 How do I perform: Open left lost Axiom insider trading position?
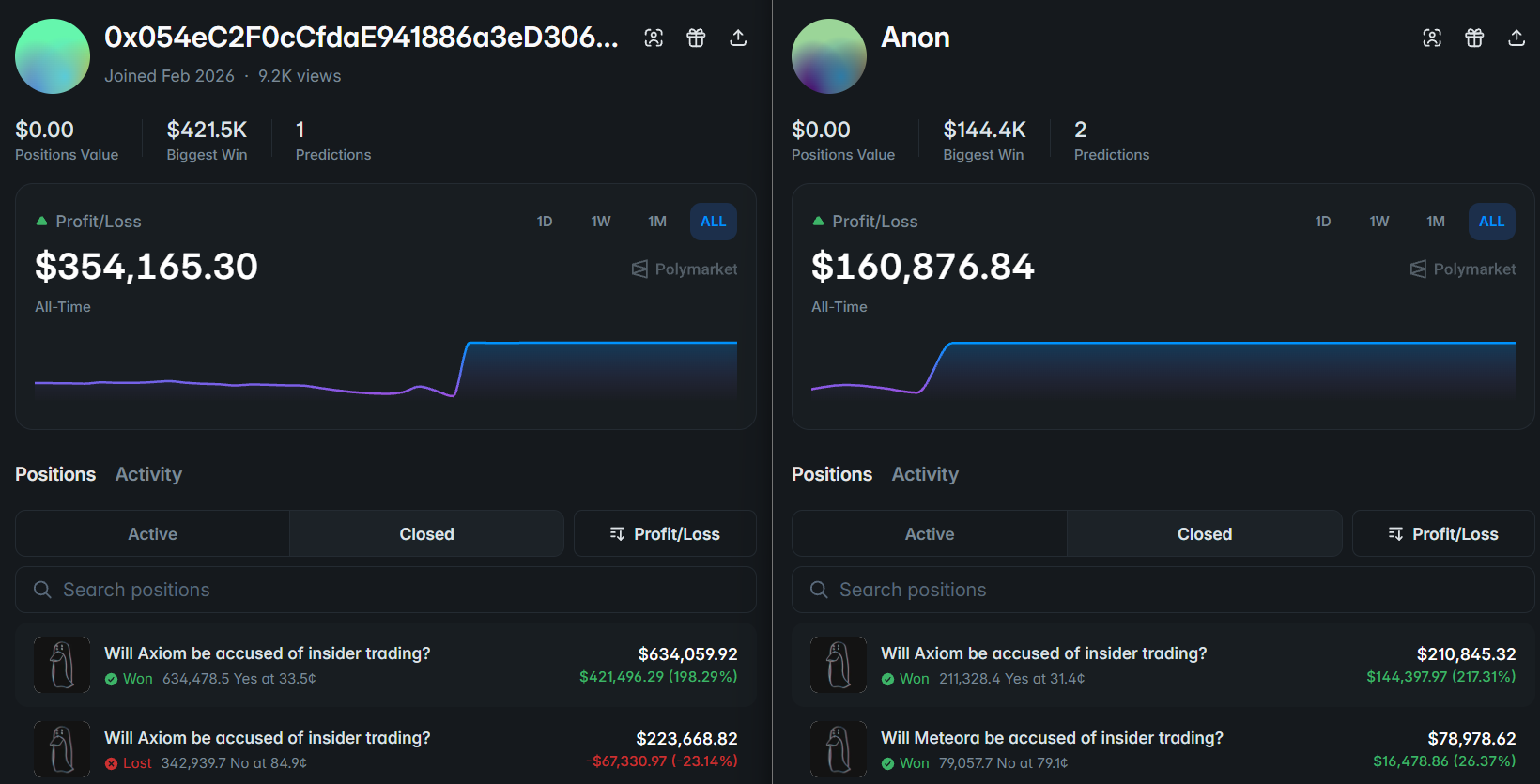pos(267,738)
